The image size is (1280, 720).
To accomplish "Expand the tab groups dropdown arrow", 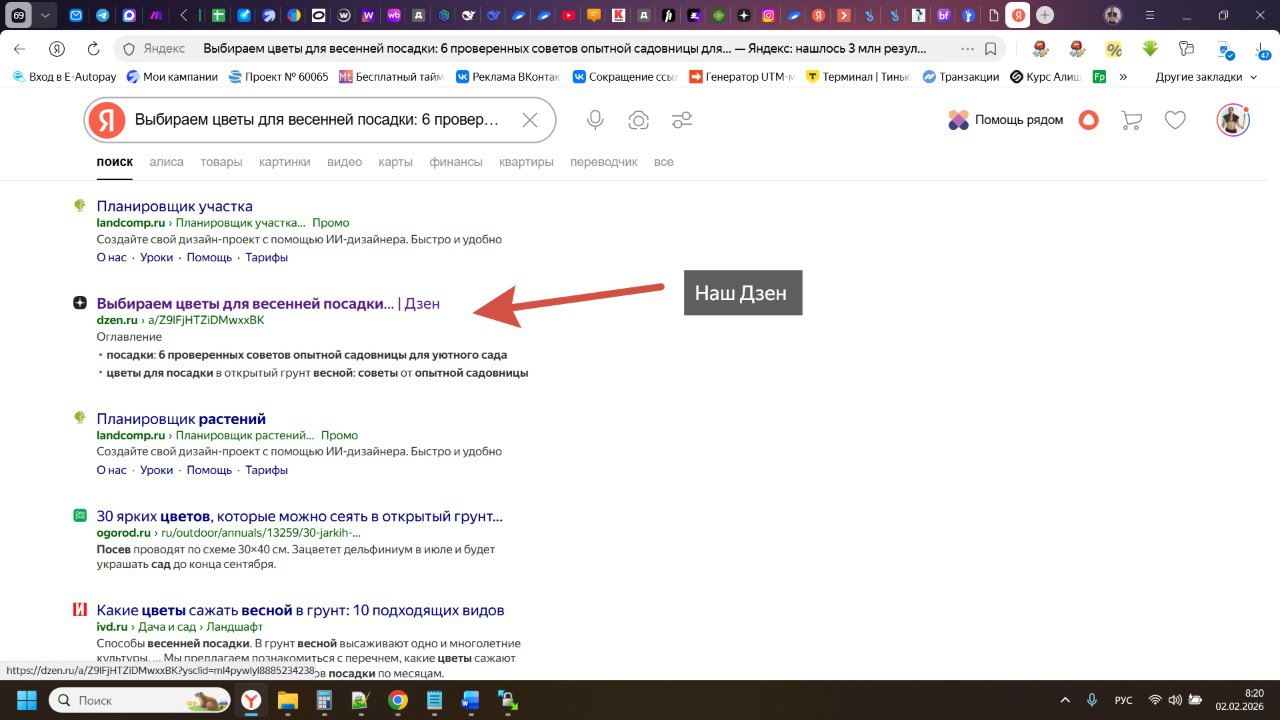I will coord(46,15).
